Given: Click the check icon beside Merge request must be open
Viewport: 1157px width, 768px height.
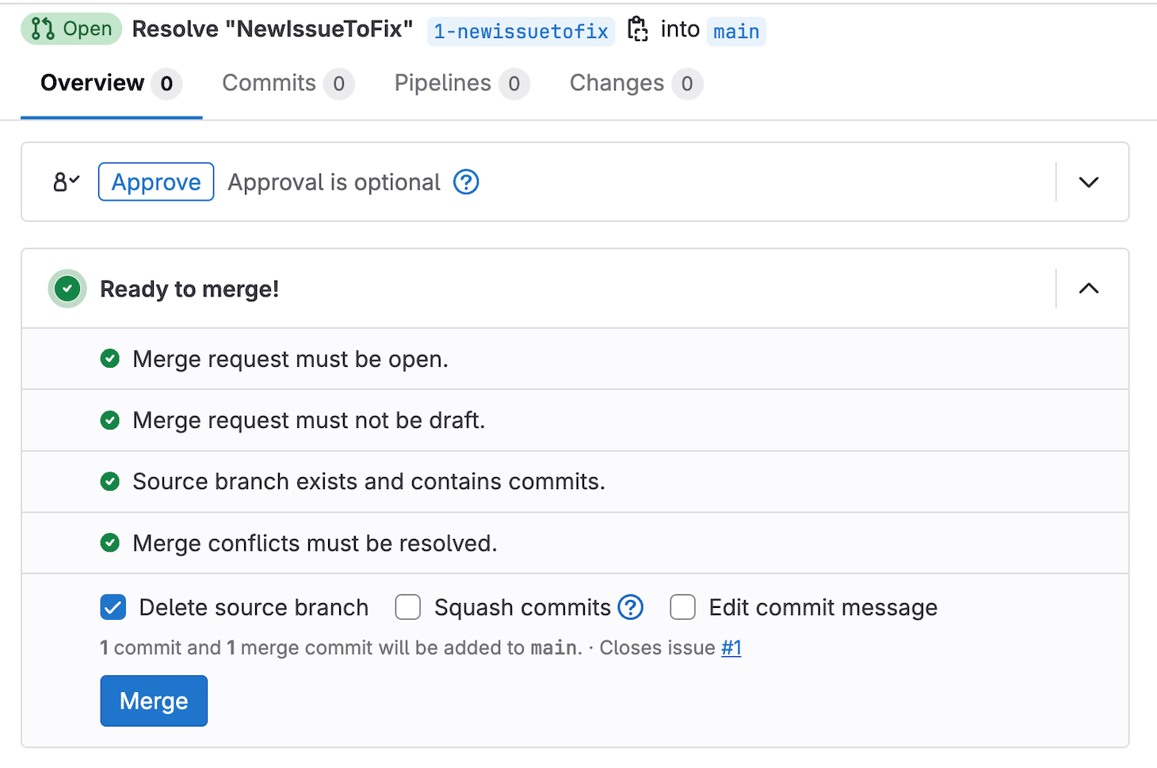Looking at the screenshot, I should click(110, 358).
